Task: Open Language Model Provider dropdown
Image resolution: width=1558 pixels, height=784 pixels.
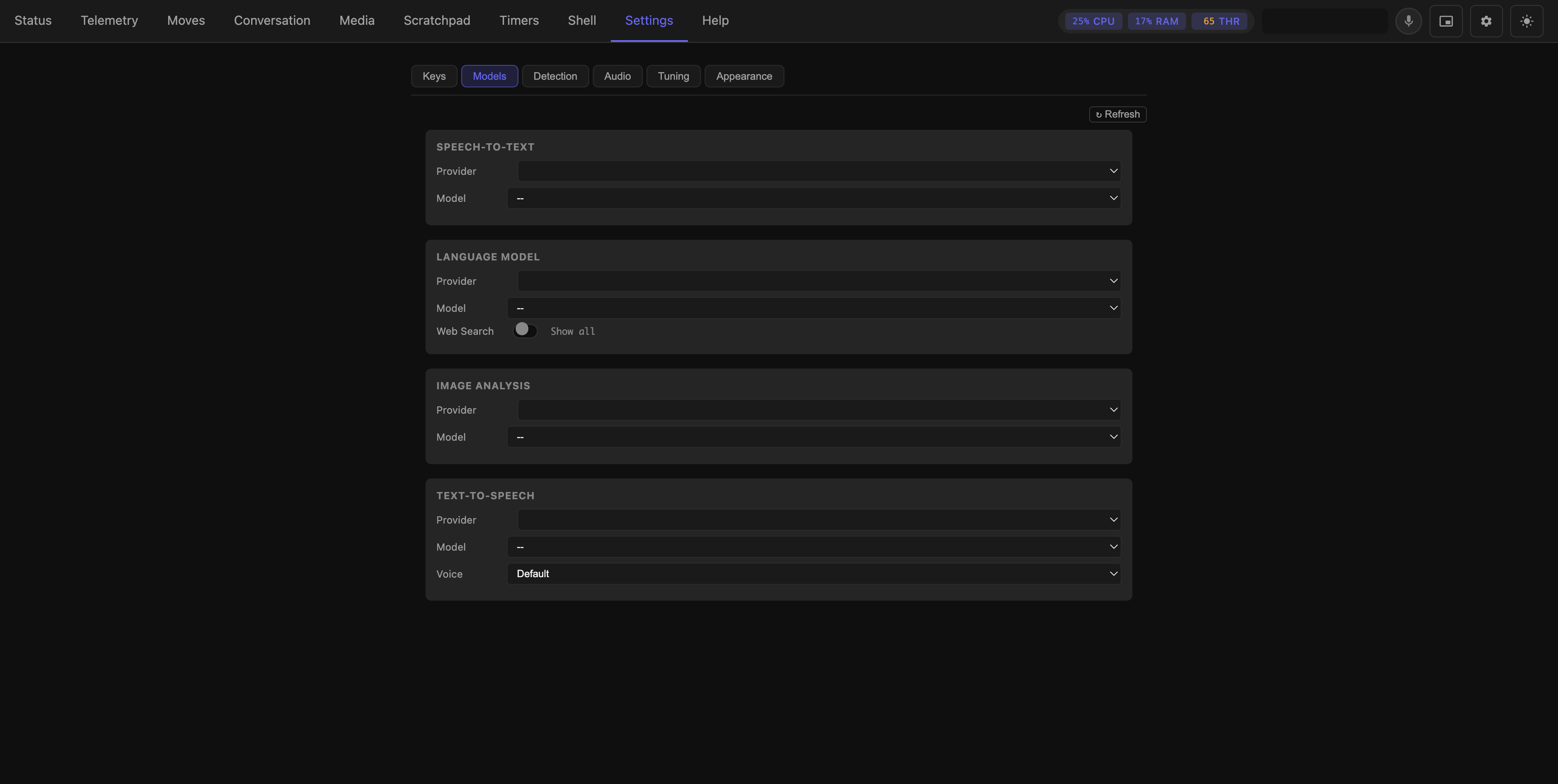Action: [819, 281]
